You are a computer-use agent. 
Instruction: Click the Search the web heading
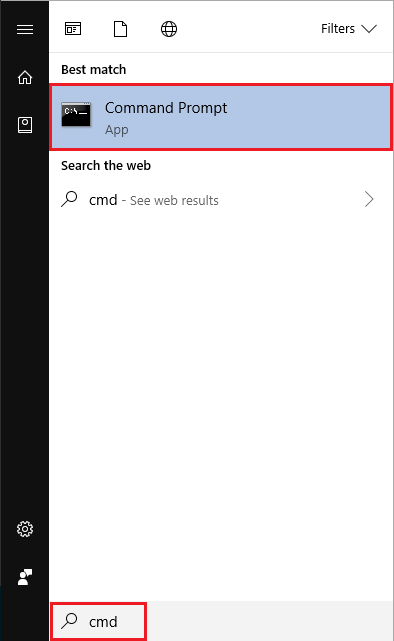tap(106, 166)
